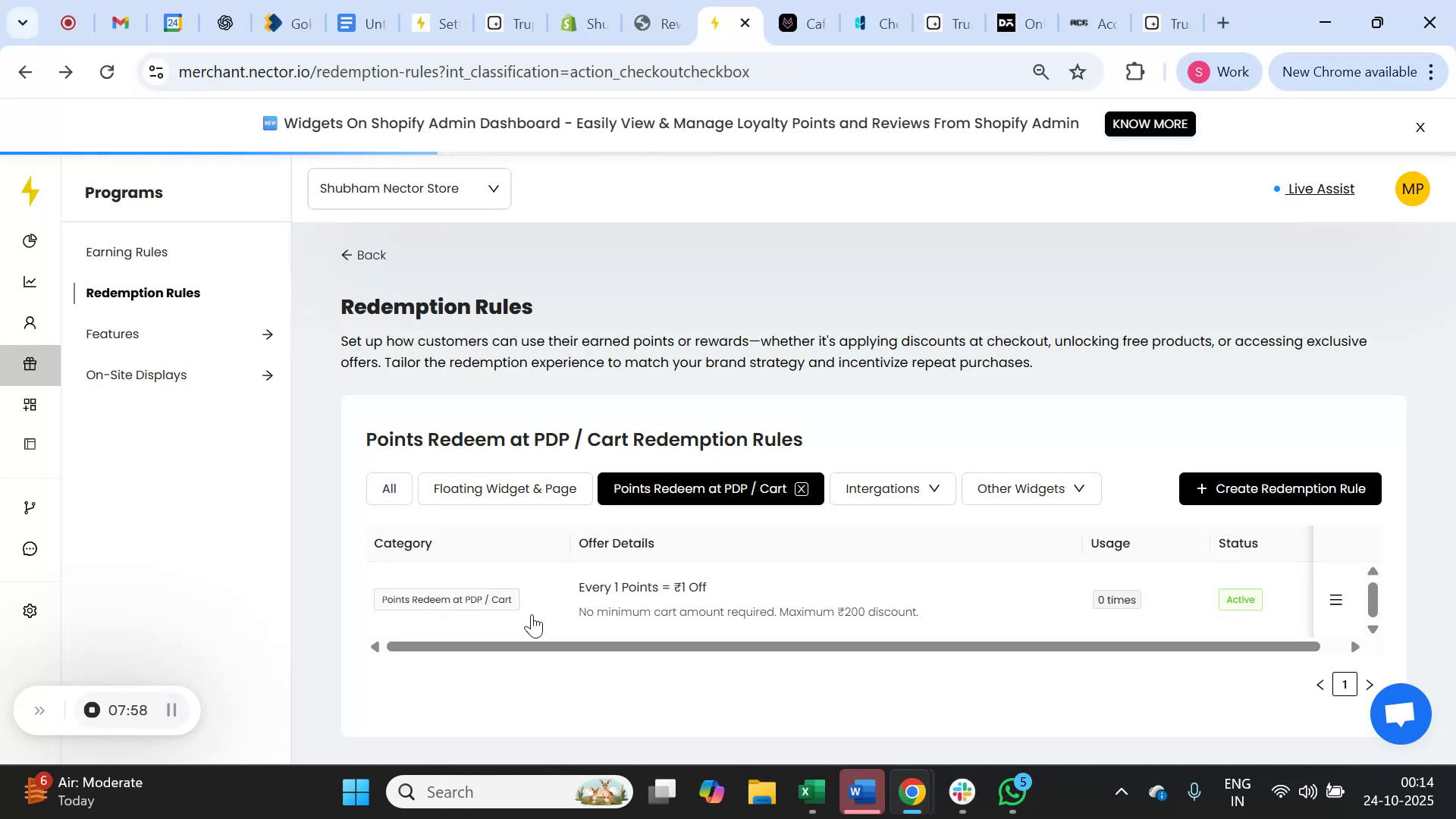Open the integrations grid icon in sidebar
This screenshot has height=819, width=1456.
30,404
